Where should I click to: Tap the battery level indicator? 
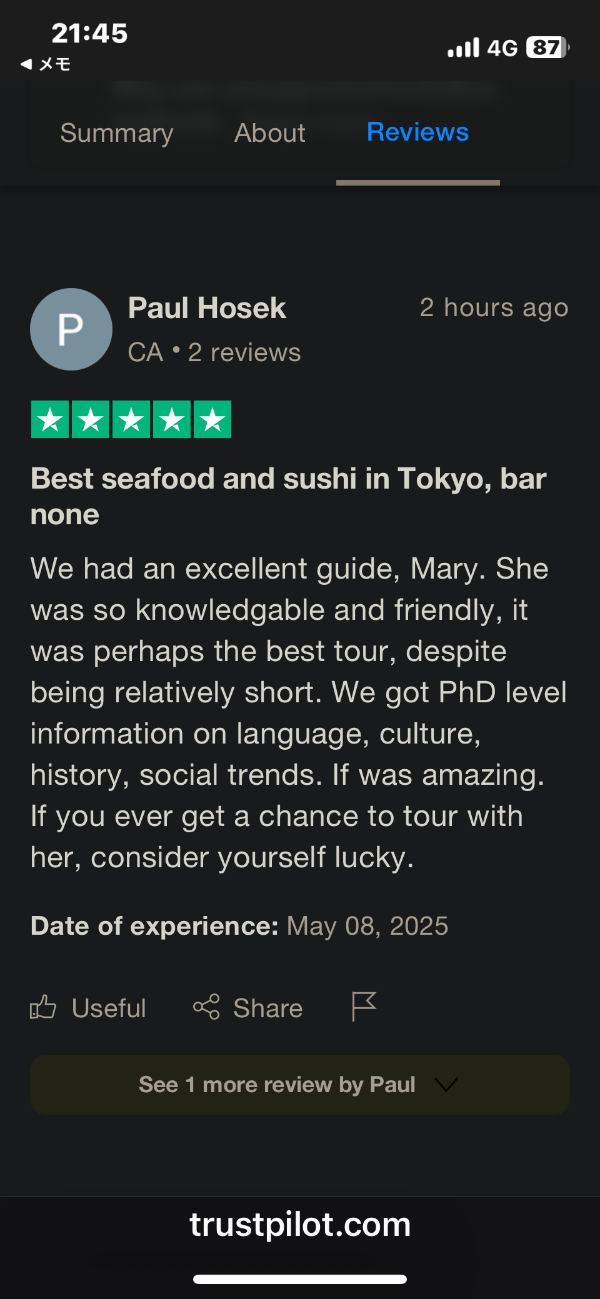click(x=547, y=47)
